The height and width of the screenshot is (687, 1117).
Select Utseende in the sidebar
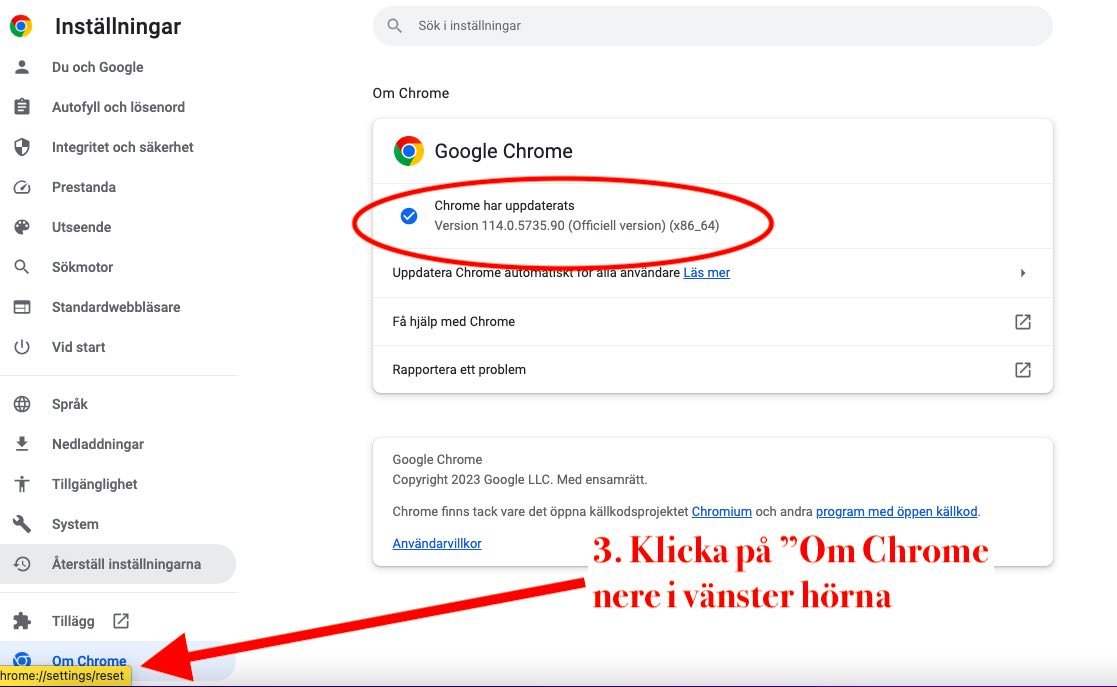click(81, 227)
